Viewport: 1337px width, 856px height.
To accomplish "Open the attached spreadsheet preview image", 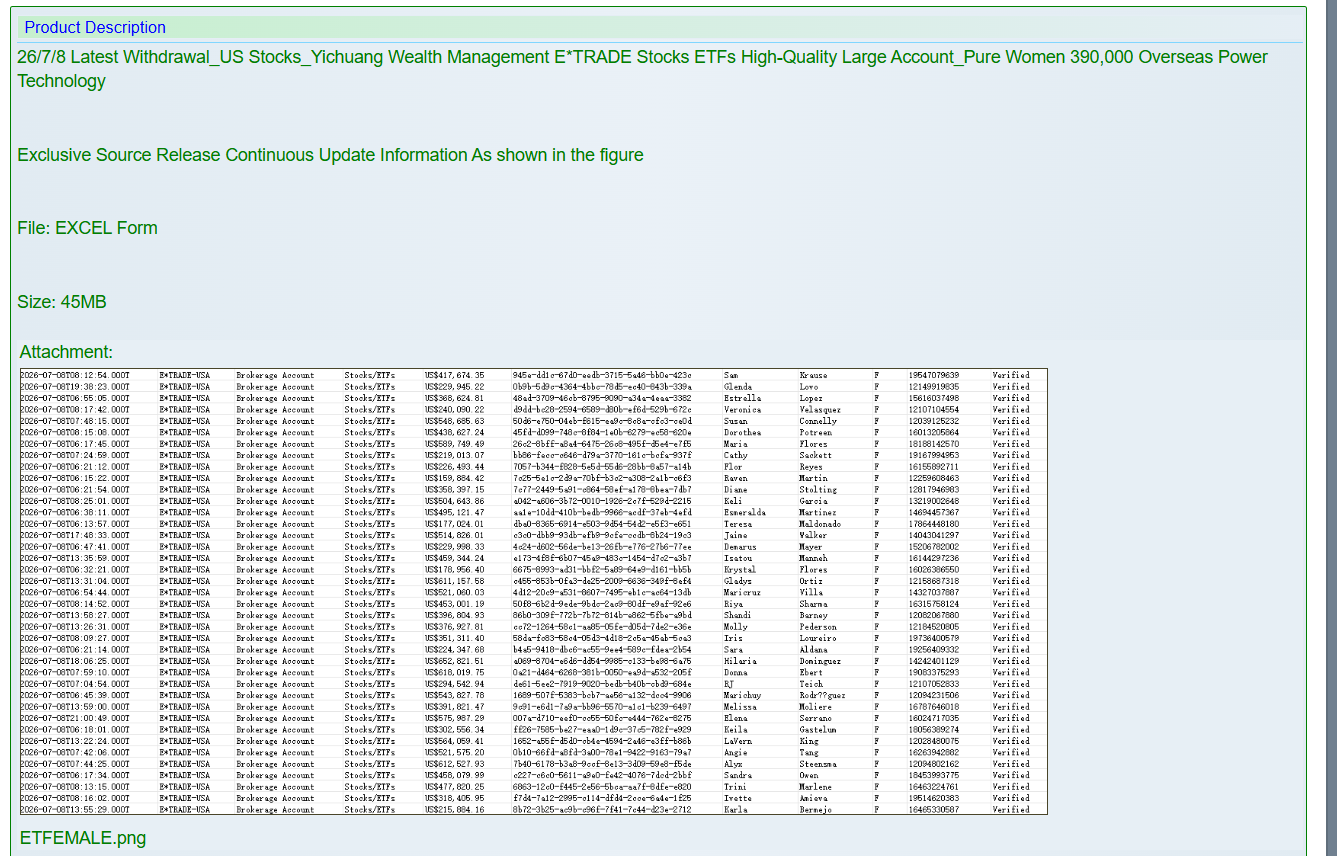I will (533, 591).
